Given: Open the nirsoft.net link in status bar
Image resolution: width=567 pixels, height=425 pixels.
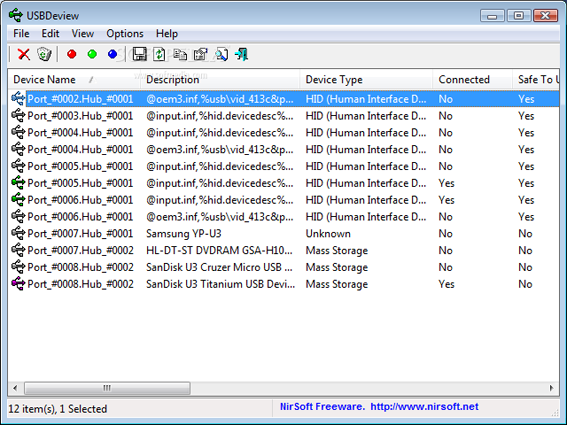Looking at the screenshot, I should (x=424, y=407).
